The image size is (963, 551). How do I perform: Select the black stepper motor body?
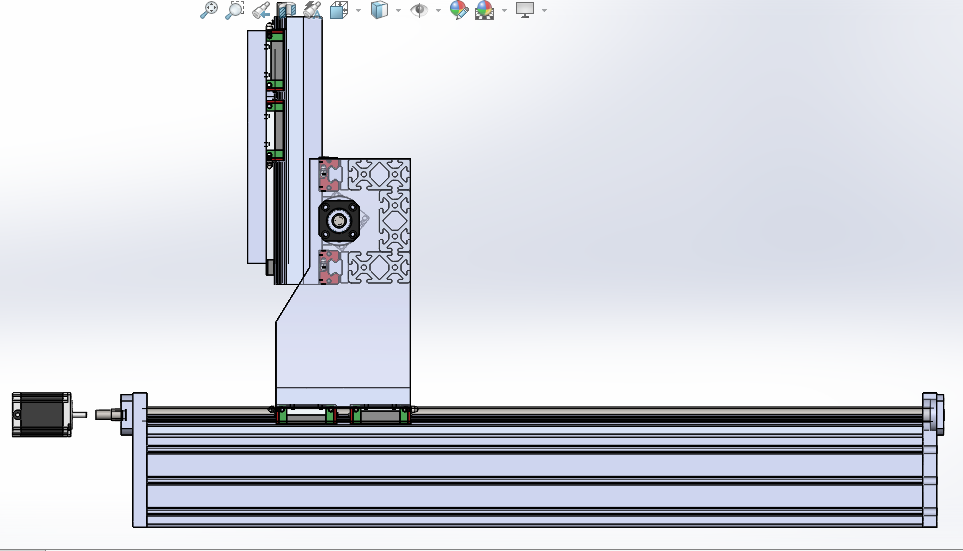41,415
